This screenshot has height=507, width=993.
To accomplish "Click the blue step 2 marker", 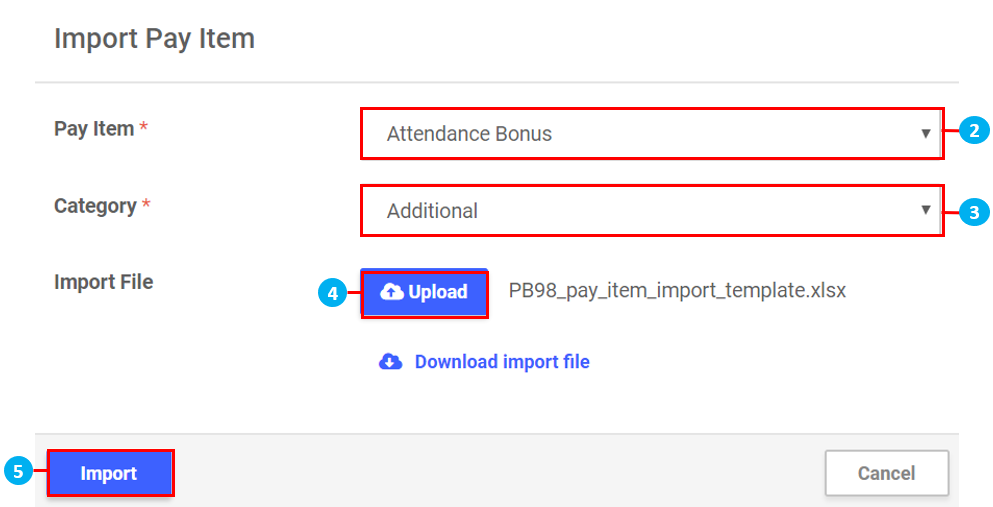I will coord(974,131).
